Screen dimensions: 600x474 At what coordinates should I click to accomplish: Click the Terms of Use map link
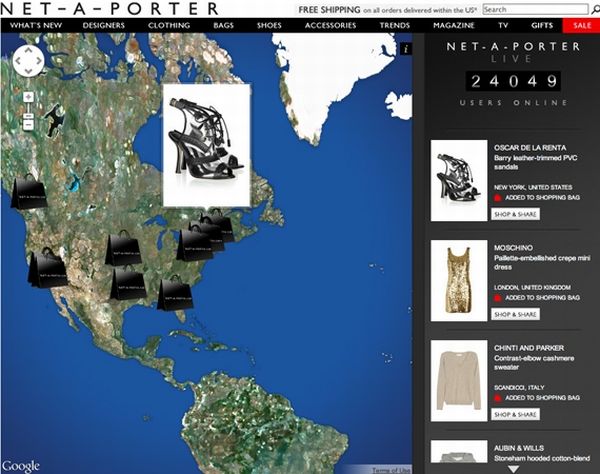[391, 471]
